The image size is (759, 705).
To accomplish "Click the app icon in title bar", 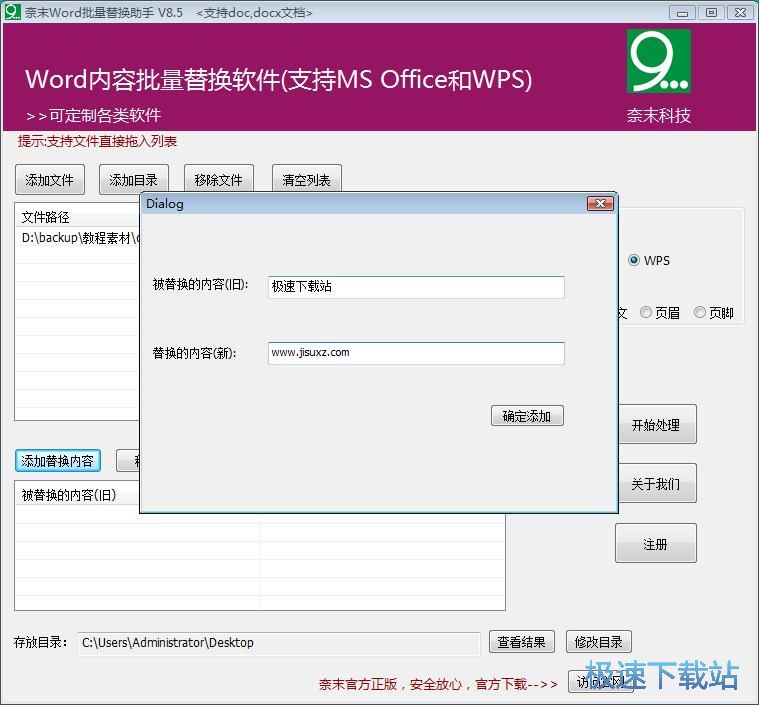I will 12,12.
